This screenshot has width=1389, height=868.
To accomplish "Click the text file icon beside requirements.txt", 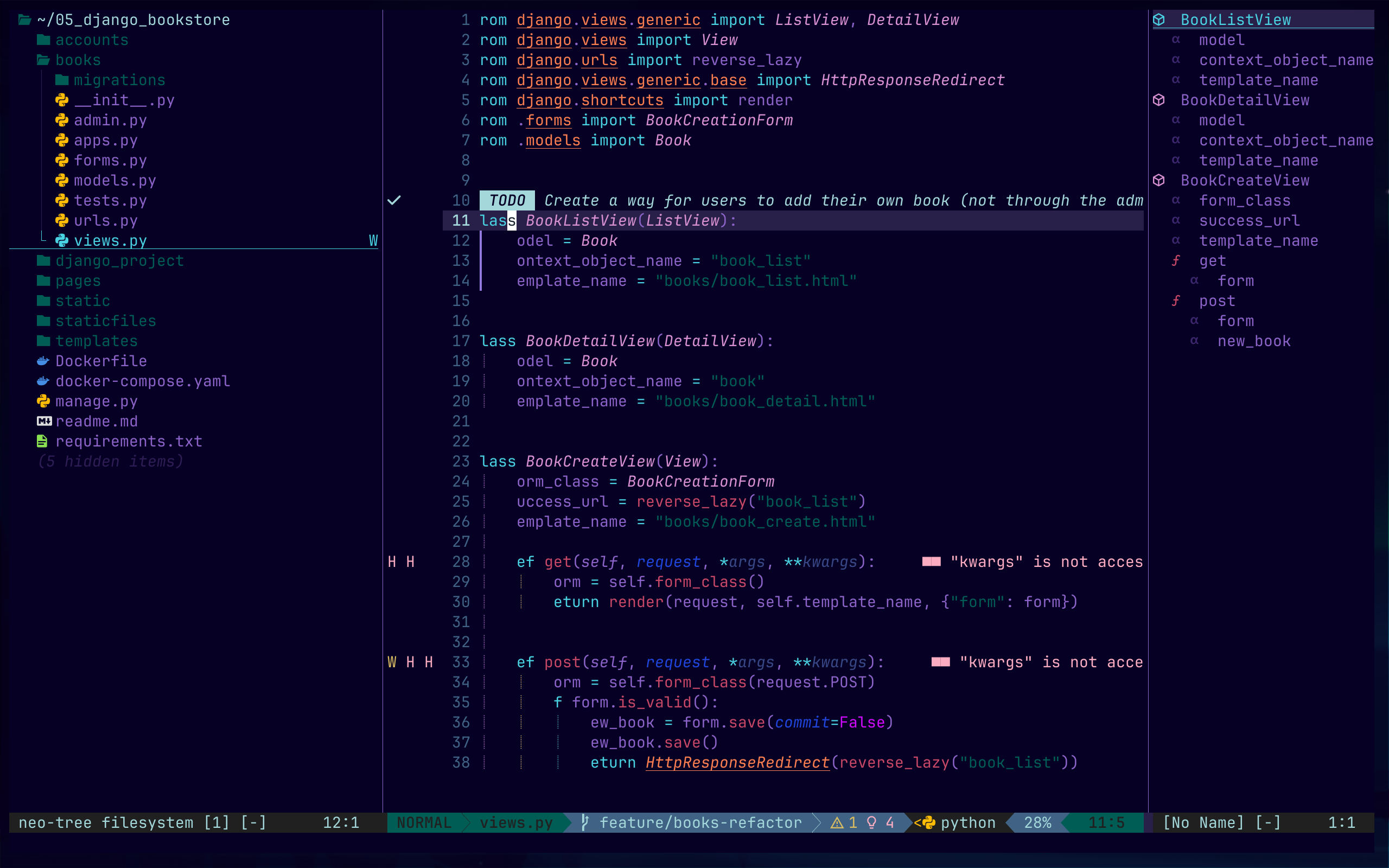I will (x=42, y=442).
